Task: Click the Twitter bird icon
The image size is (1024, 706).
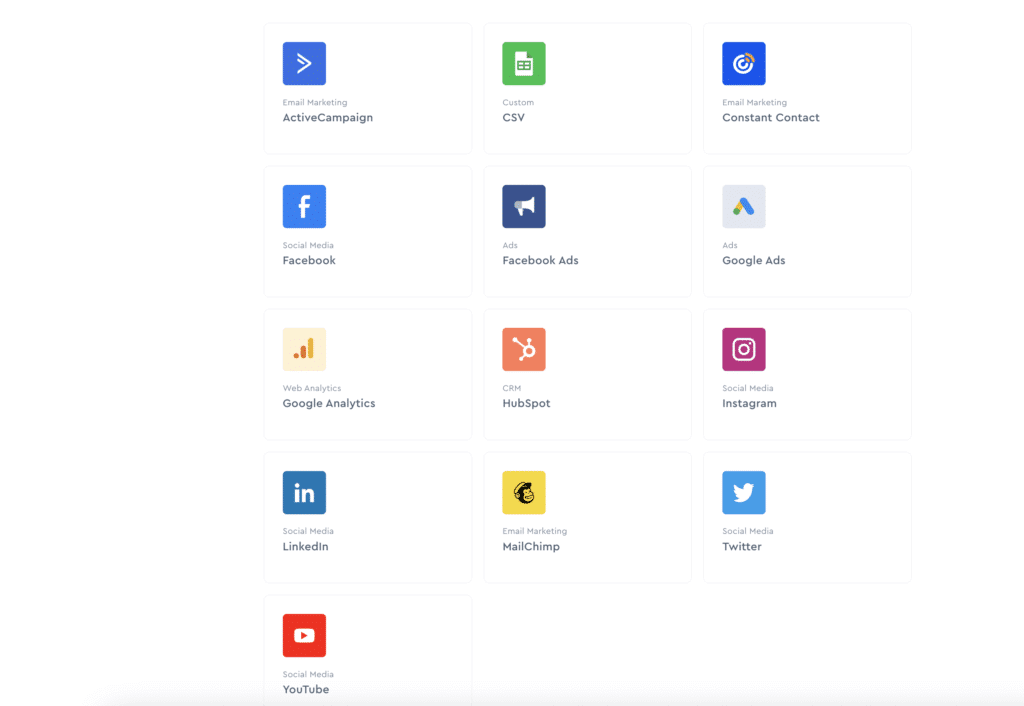Action: 744,493
